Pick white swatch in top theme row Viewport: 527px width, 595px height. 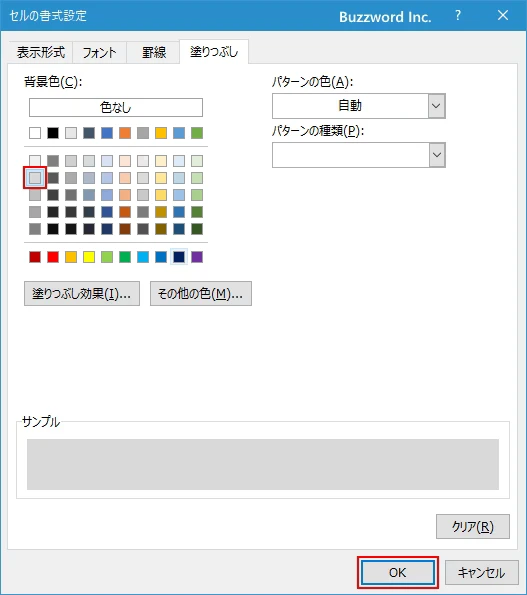[35, 133]
